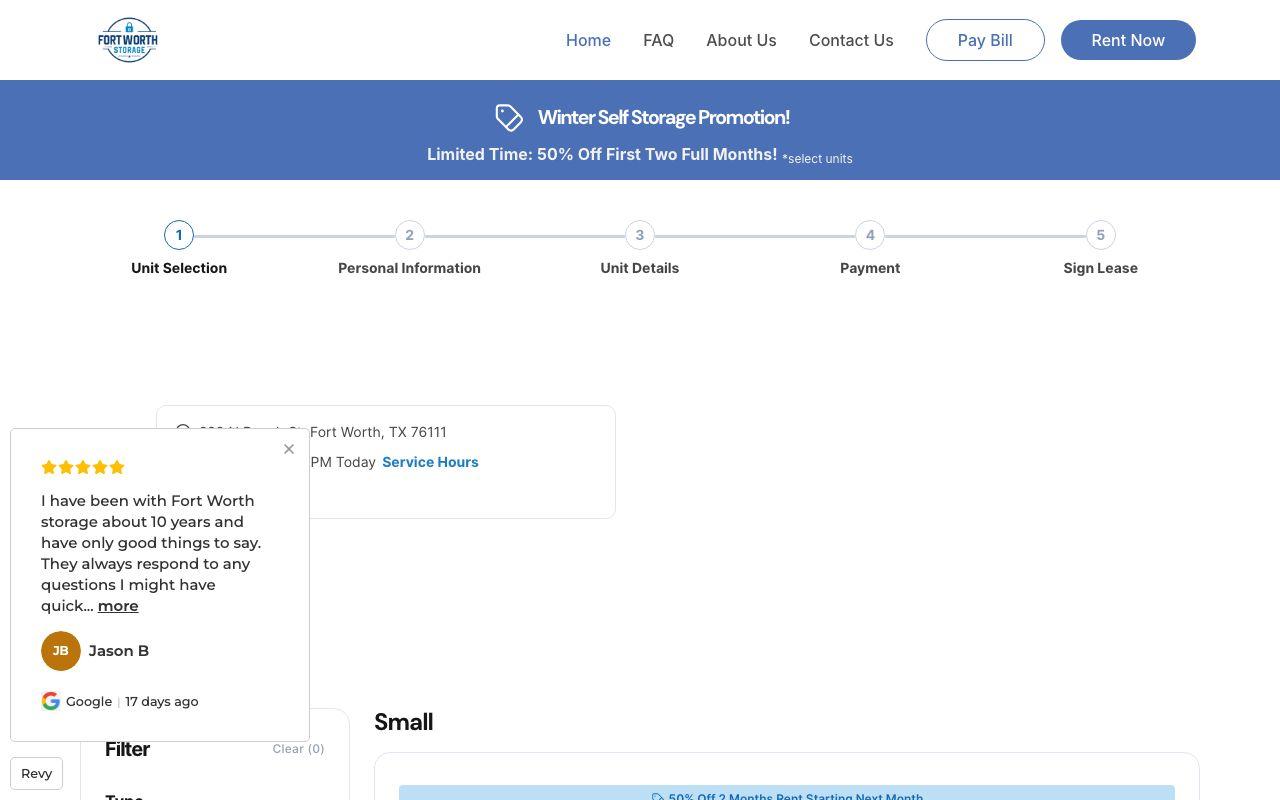The image size is (1280, 800).
Task: Open the Service Hours link
Action: point(430,462)
